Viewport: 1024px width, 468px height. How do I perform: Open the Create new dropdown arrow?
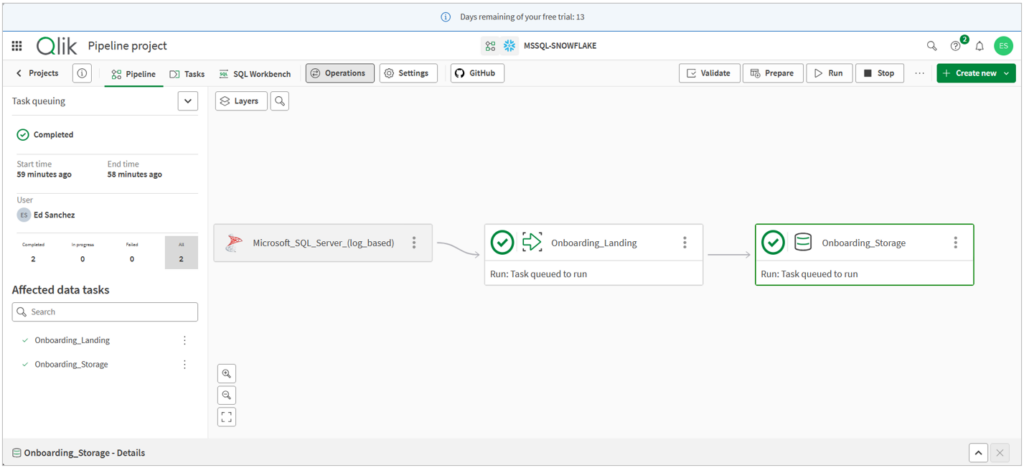click(x=1006, y=73)
